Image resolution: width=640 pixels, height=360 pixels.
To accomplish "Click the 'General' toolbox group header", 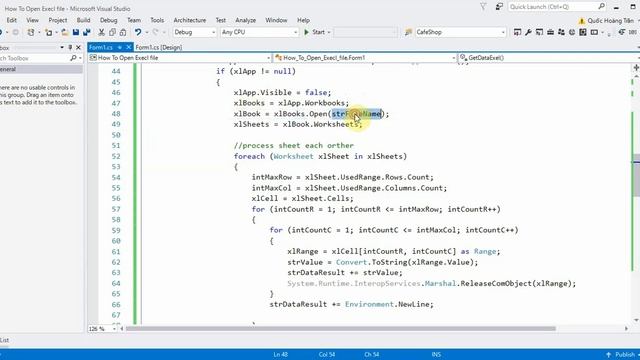I will [41, 69].
